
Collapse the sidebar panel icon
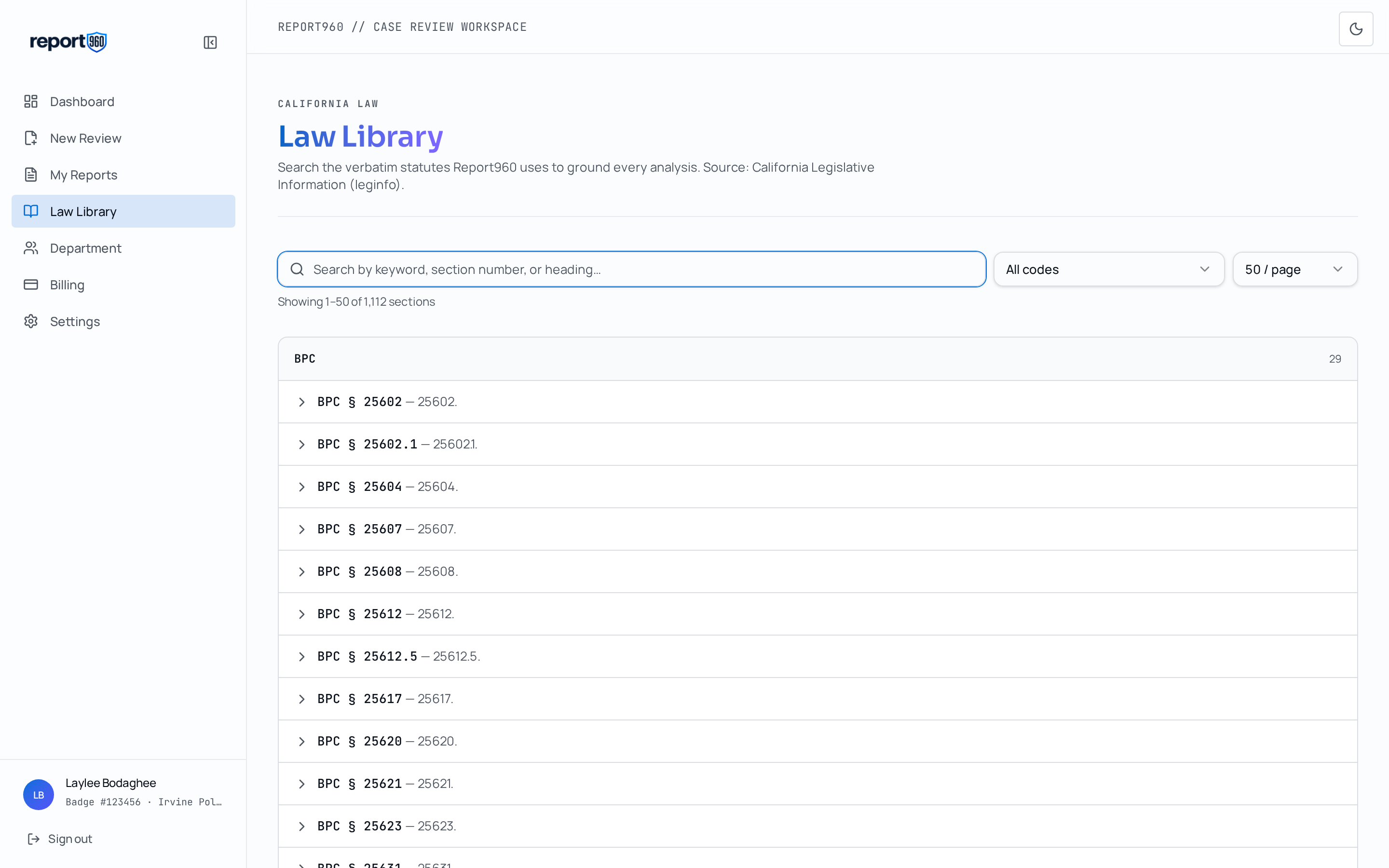210,42
